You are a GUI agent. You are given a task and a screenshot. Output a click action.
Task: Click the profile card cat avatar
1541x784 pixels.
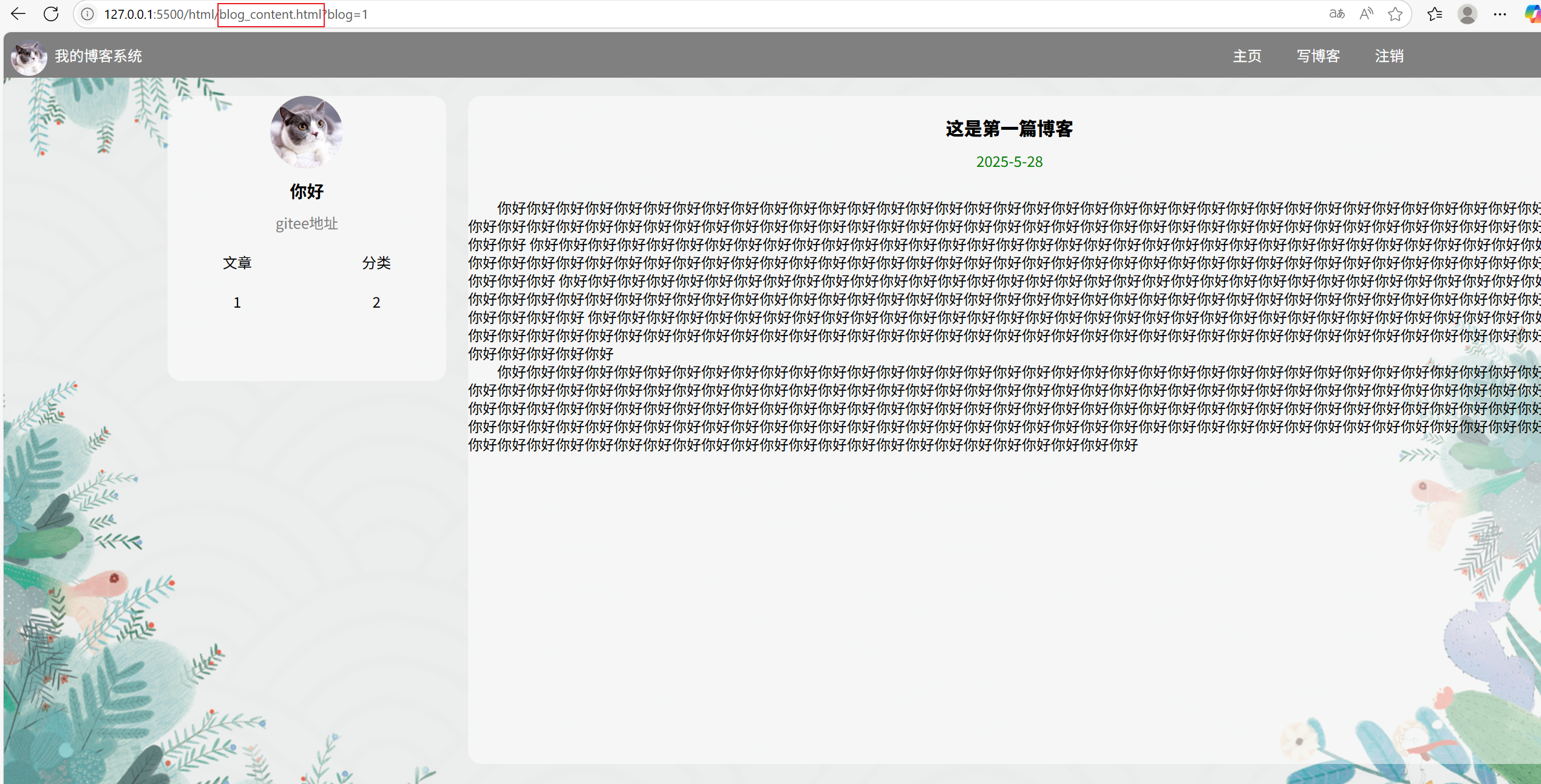pyautogui.click(x=307, y=132)
